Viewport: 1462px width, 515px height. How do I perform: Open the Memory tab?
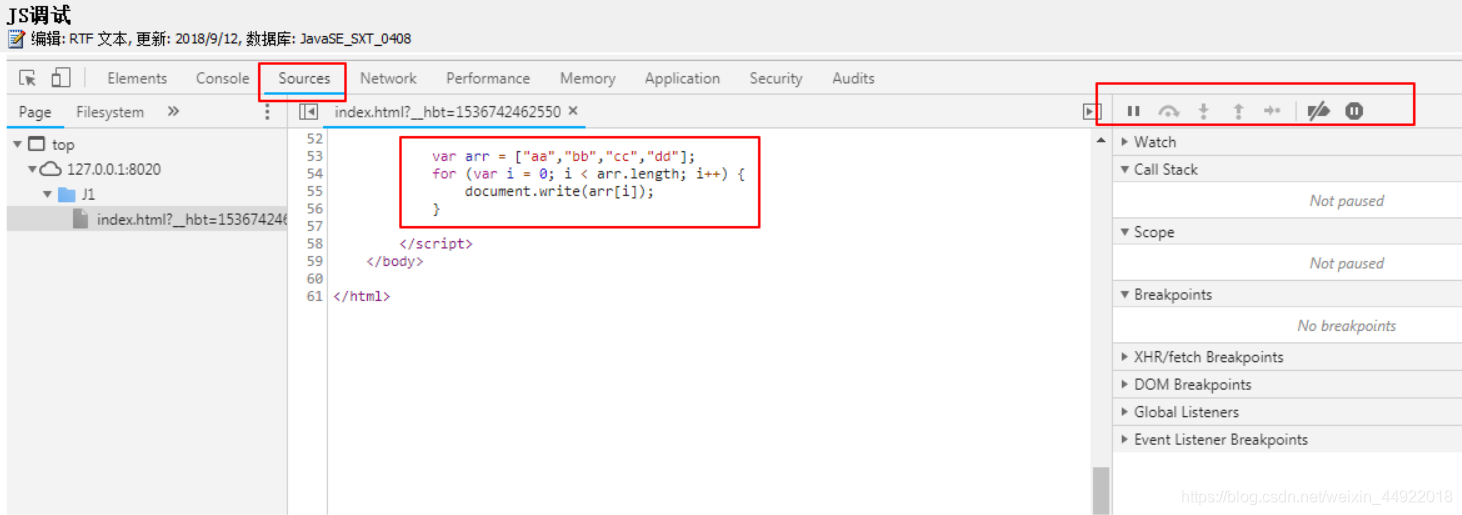pos(587,78)
